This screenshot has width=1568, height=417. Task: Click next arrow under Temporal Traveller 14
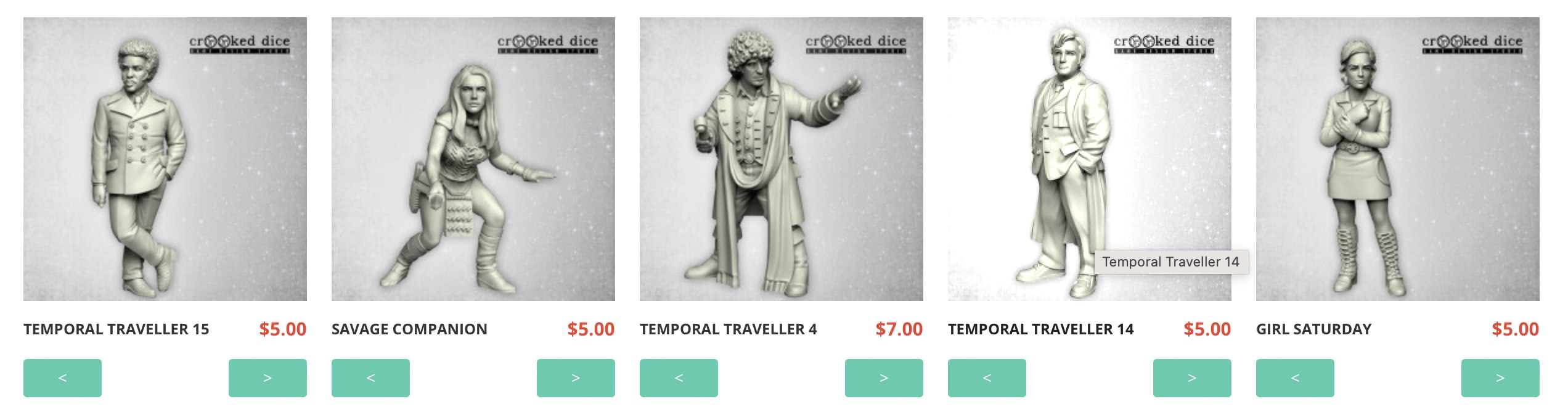[x=1192, y=378]
